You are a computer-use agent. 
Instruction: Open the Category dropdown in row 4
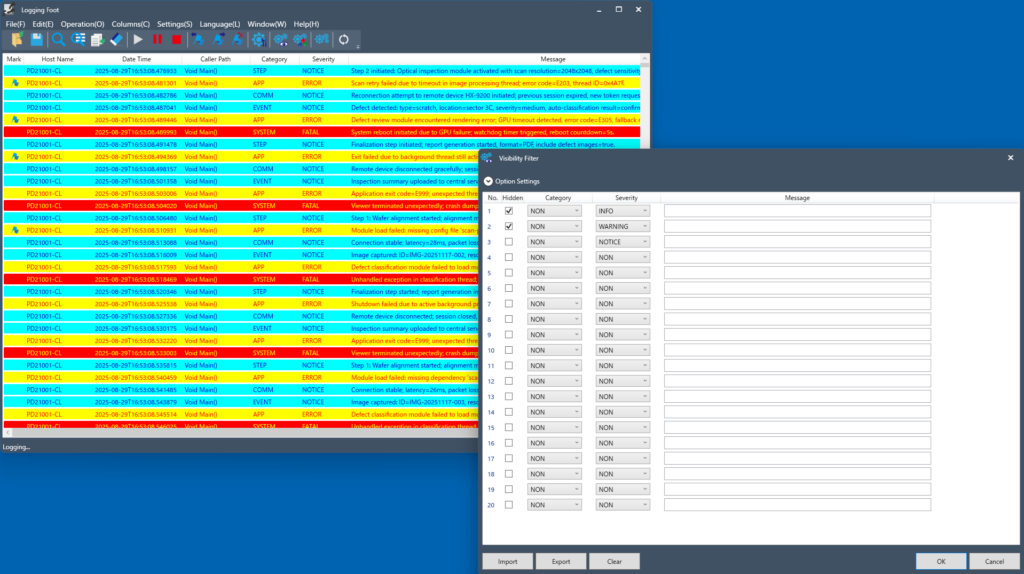pos(554,257)
